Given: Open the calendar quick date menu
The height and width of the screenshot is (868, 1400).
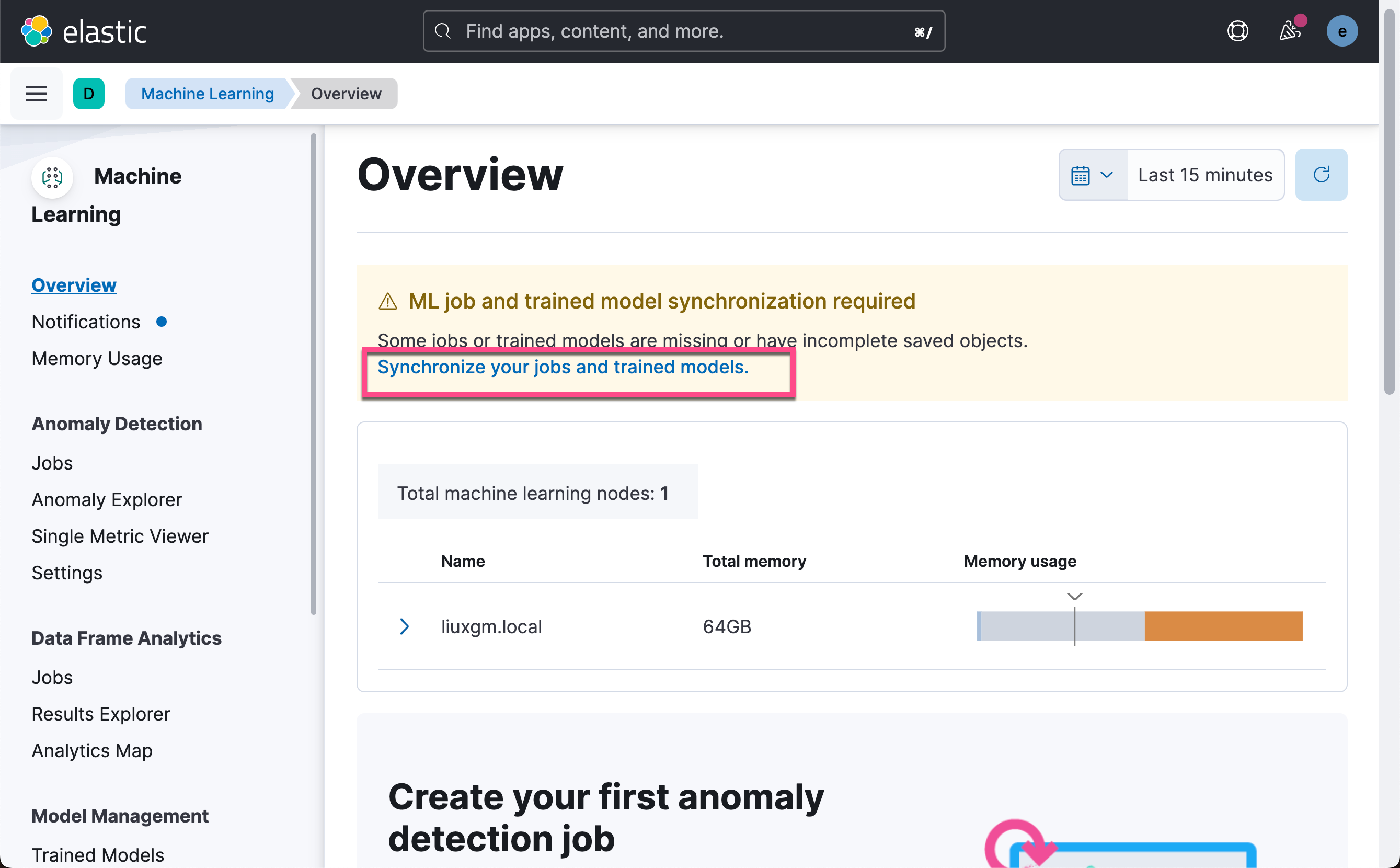Looking at the screenshot, I should click(1093, 175).
